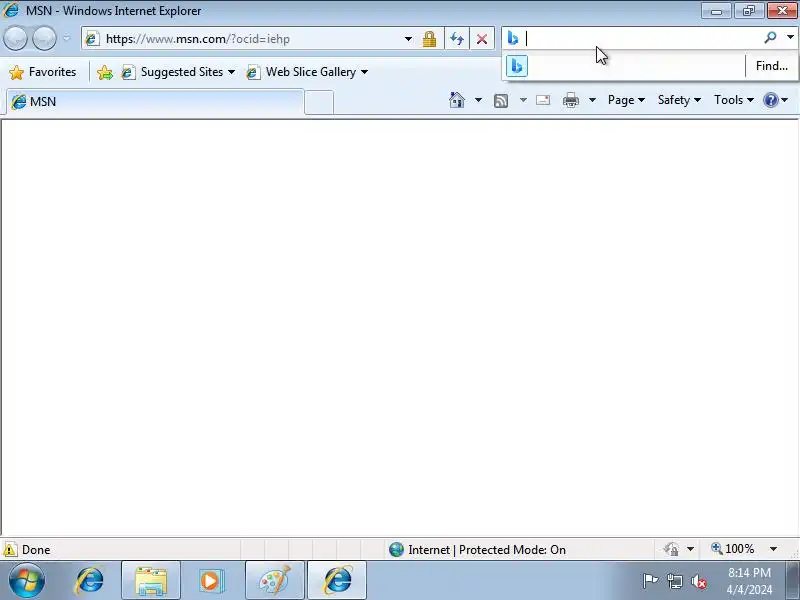Click the Add to Favorites Bar icon

tap(105, 72)
